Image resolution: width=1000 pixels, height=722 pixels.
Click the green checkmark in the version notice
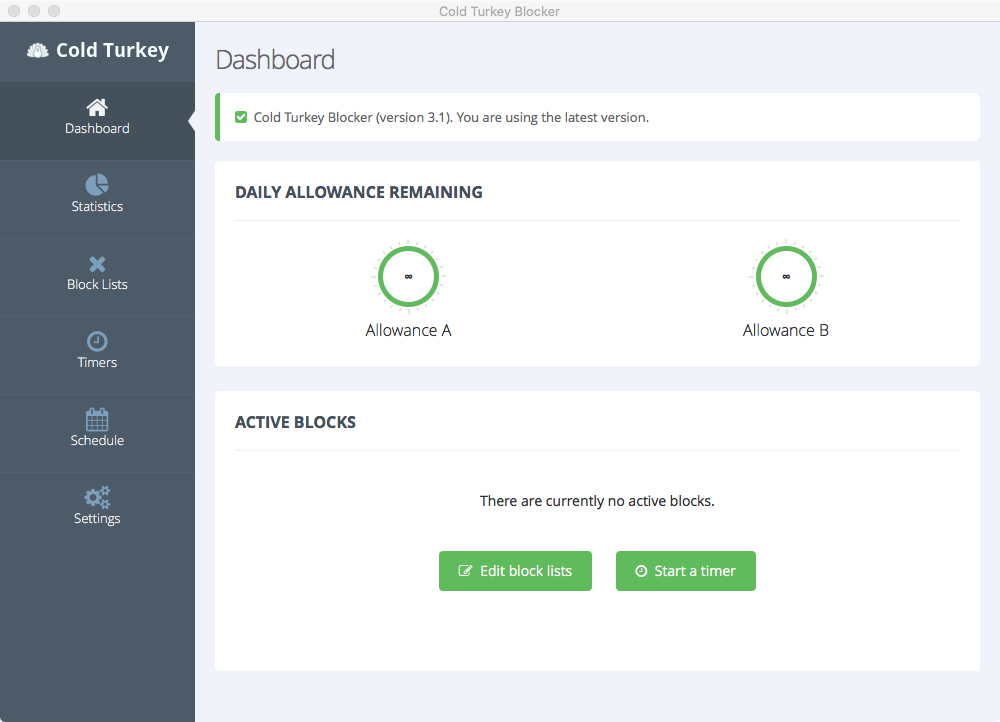[241, 117]
